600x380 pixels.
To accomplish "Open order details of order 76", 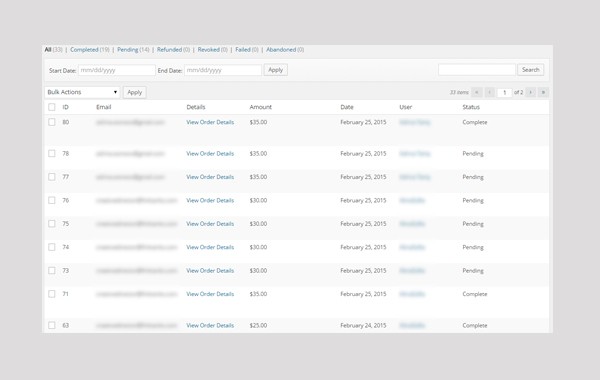I will pyautogui.click(x=210, y=200).
